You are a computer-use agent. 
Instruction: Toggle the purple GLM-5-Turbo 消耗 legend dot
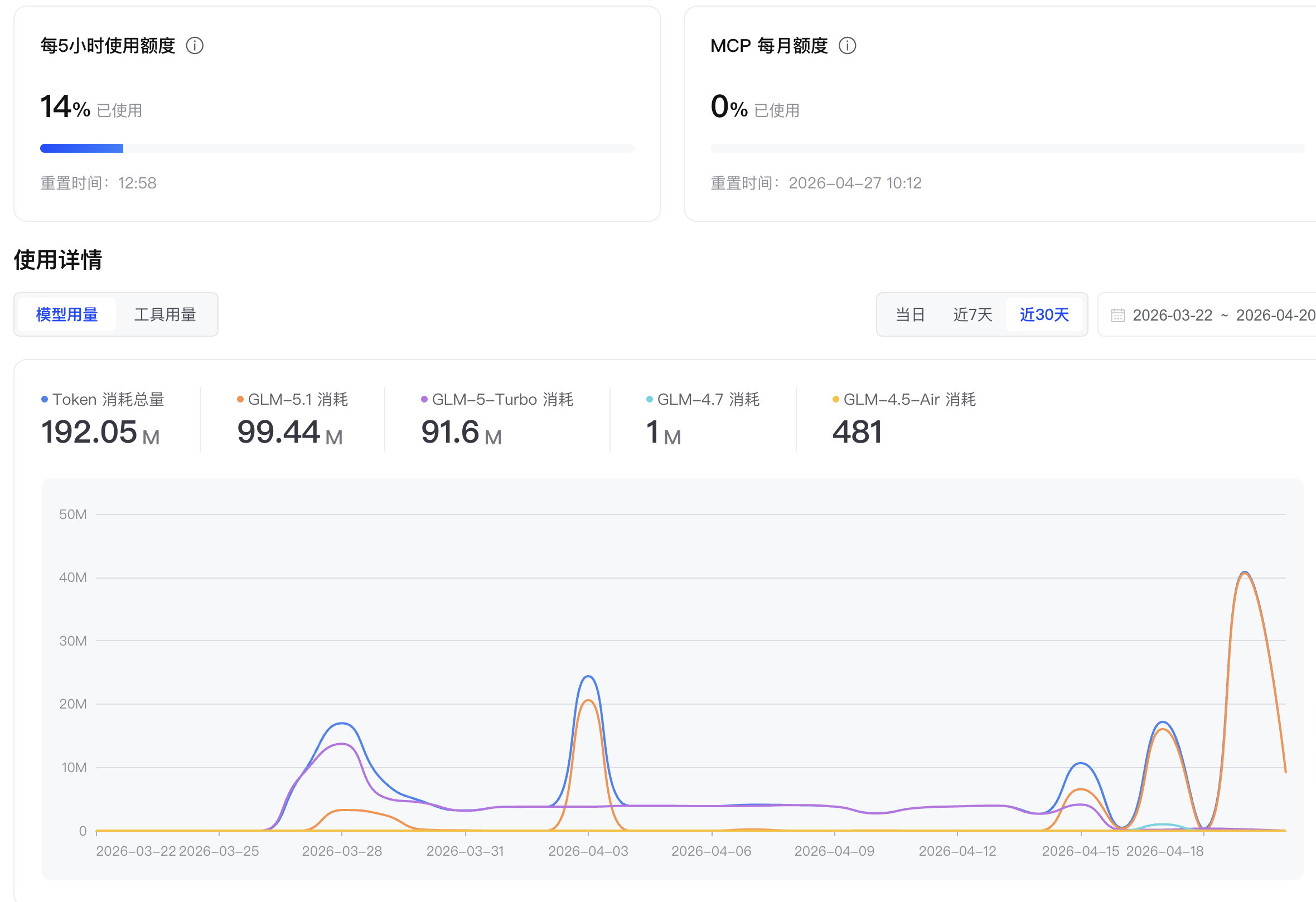click(424, 399)
